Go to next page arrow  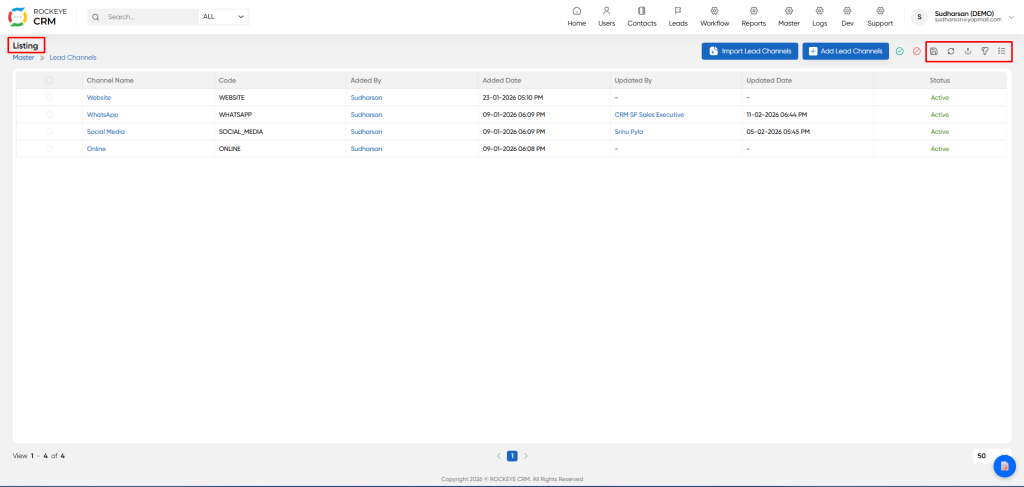526,456
